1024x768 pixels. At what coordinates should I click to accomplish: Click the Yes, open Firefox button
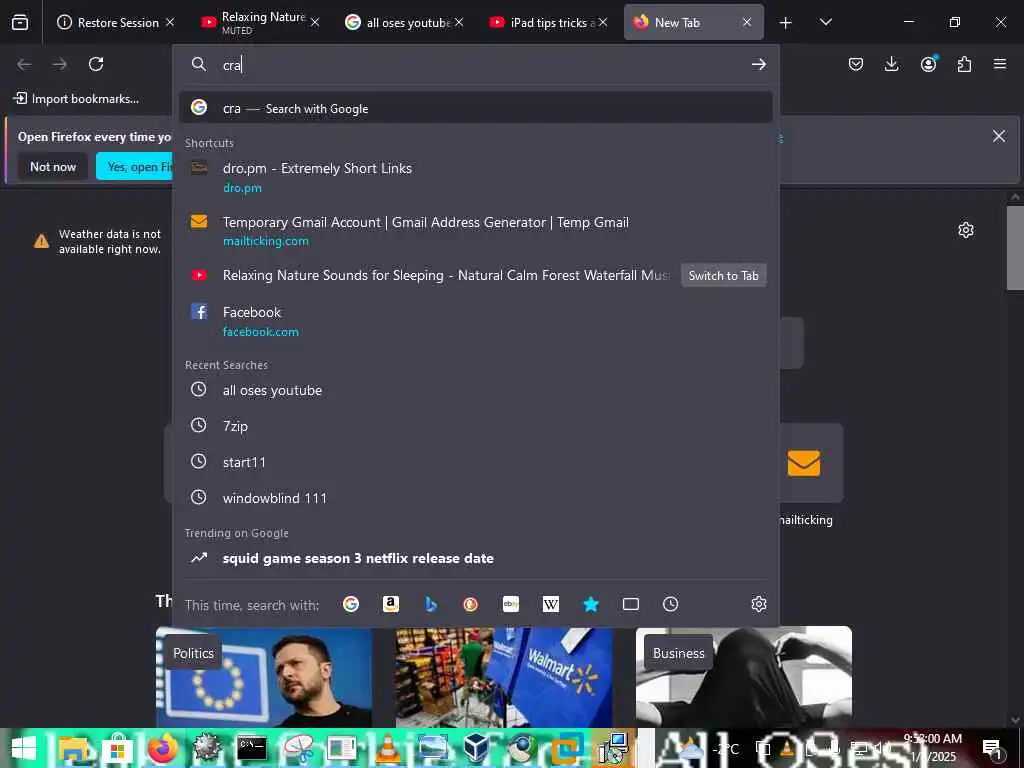click(135, 167)
